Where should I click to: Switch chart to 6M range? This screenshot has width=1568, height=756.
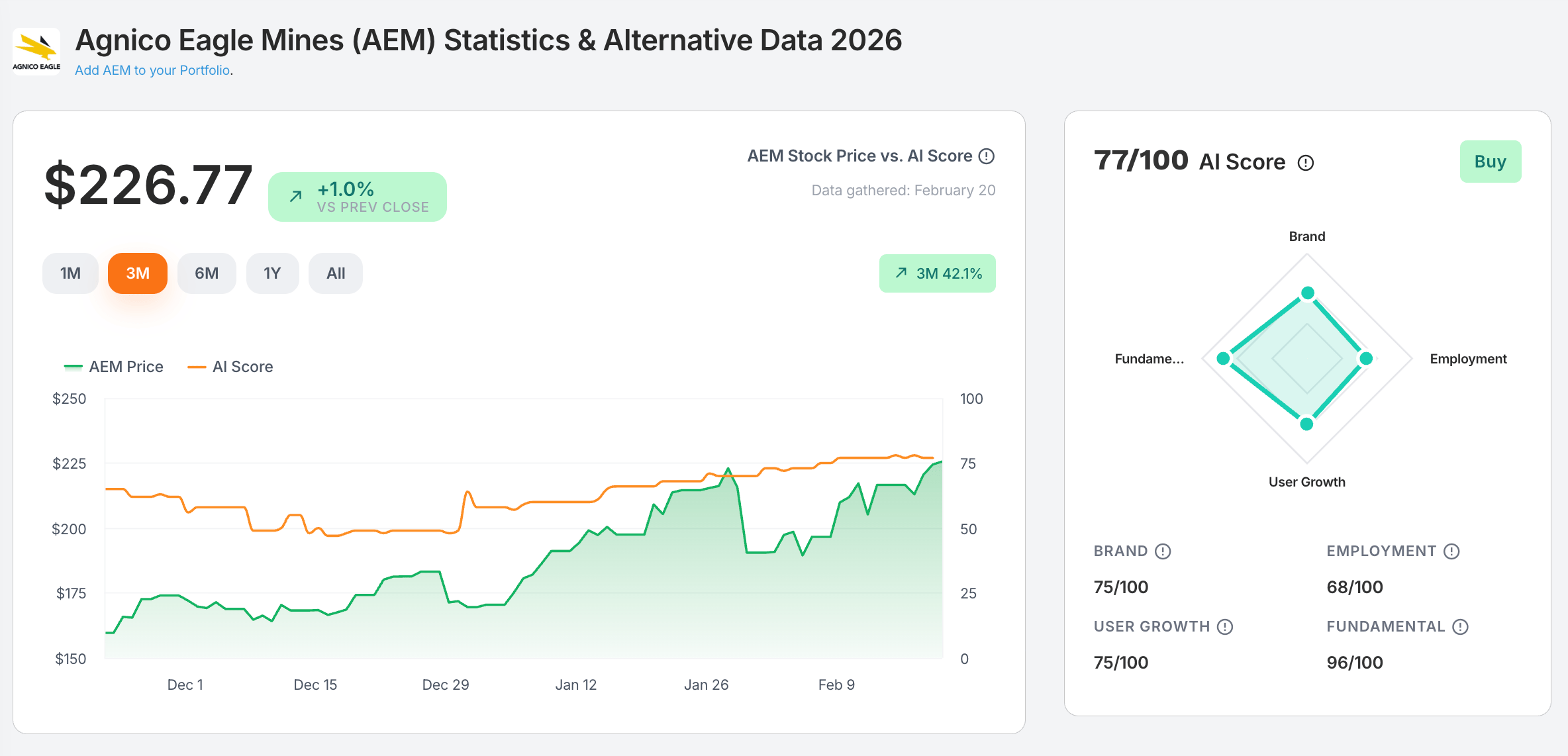pyautogui.click(x=207, y=273)
